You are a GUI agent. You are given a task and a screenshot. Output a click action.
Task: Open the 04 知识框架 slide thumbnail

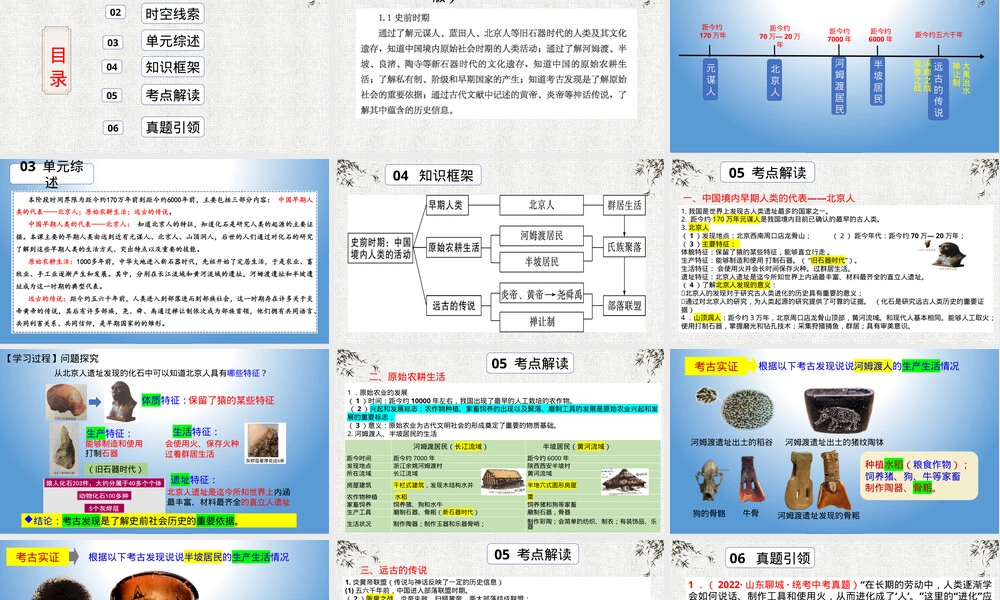point(499,251)
